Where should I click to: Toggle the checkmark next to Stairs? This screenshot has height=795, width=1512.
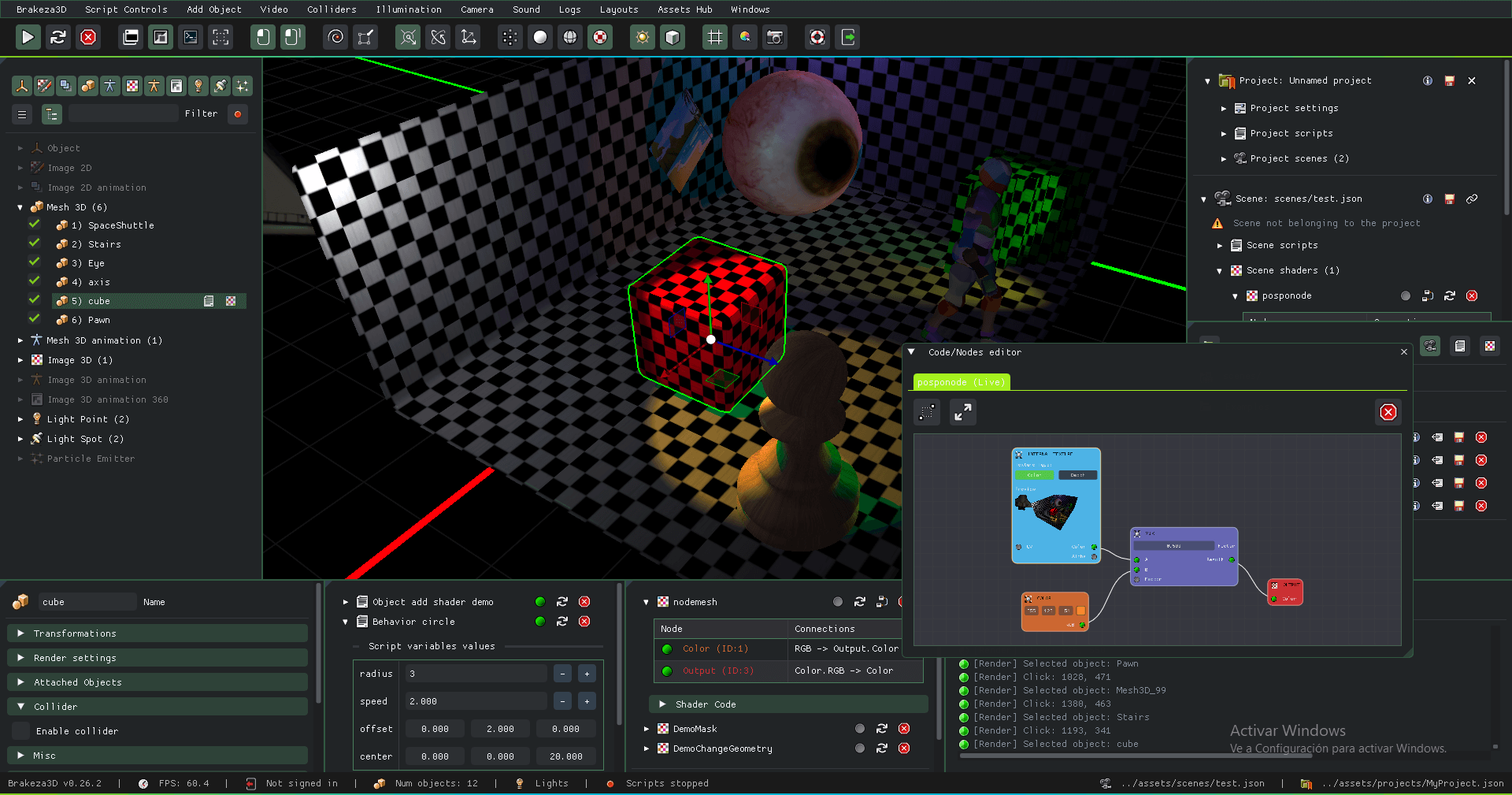click(x=35, y=243)
